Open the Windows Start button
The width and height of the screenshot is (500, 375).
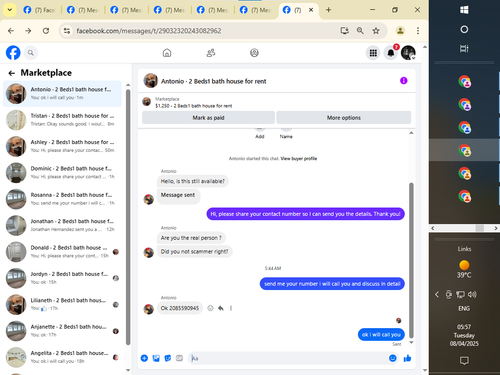(464, 10)
